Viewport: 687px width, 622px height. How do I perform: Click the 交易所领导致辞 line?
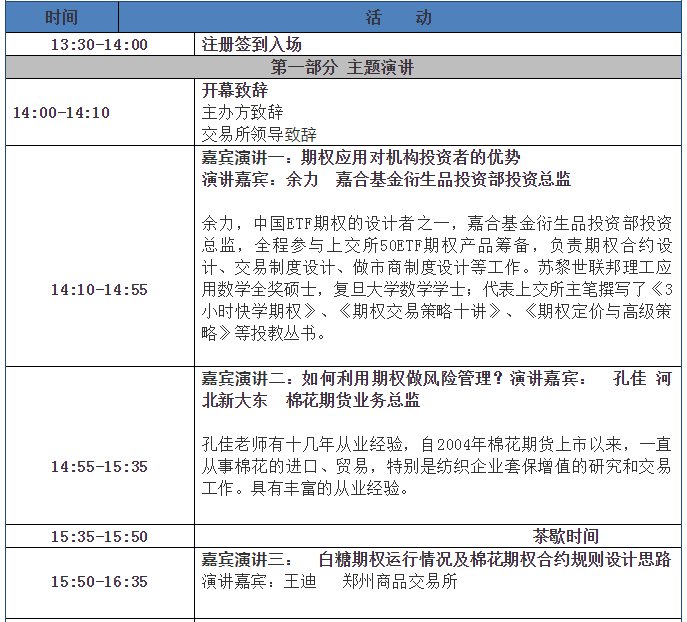(x=259, y=134)
